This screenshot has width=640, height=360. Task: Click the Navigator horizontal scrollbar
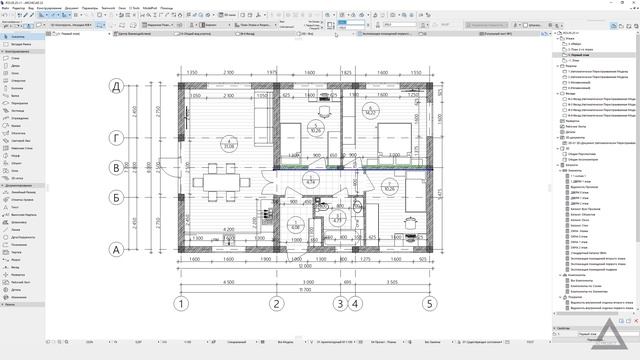588,313
